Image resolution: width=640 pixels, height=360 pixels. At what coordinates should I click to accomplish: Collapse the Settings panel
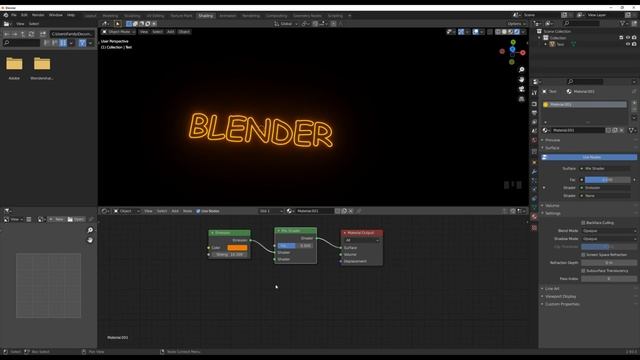coord(552,213)
